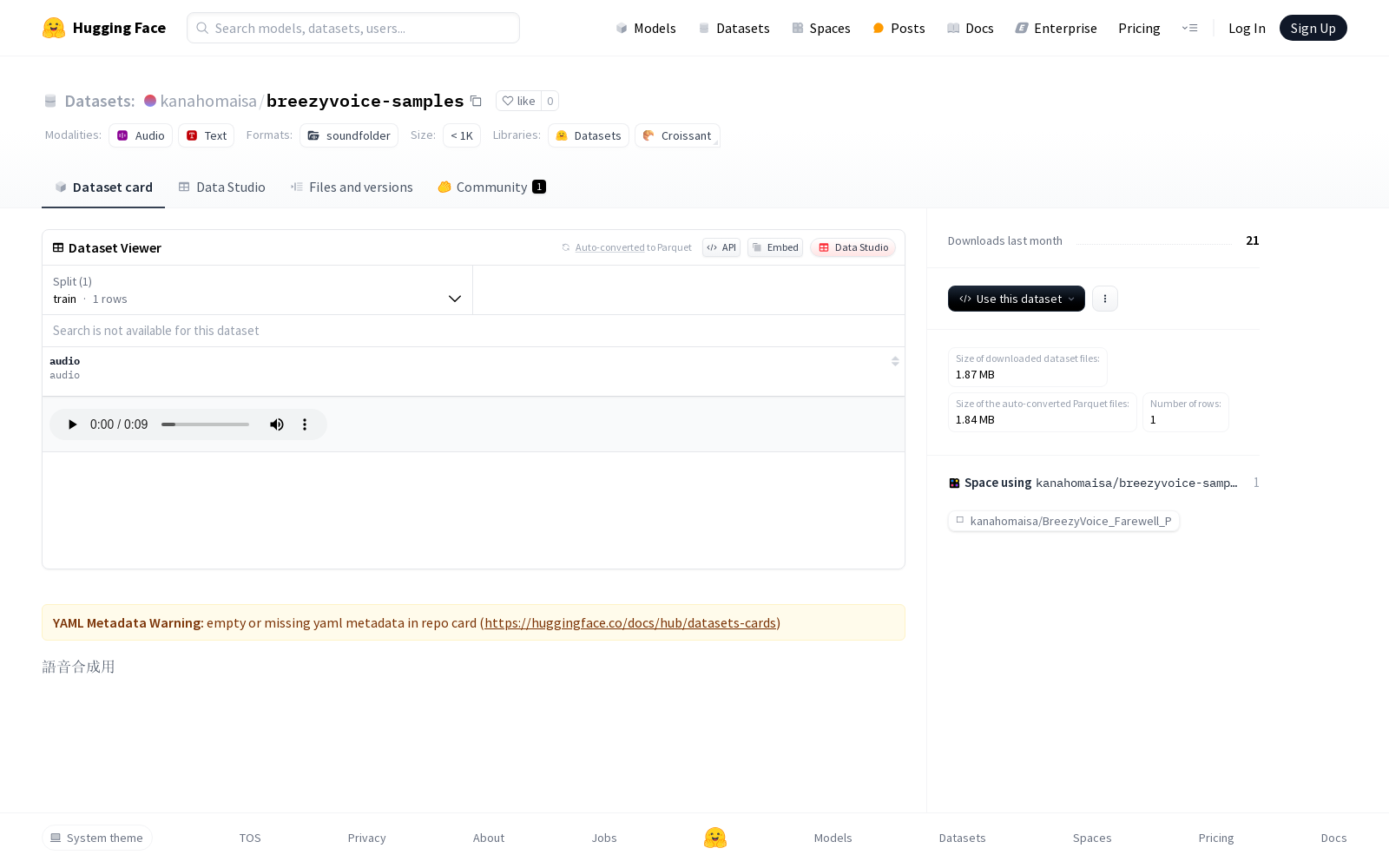Expand the navigation more menu icon
The width and height of the screenshot is (1389, 868).
(1189, 28)
